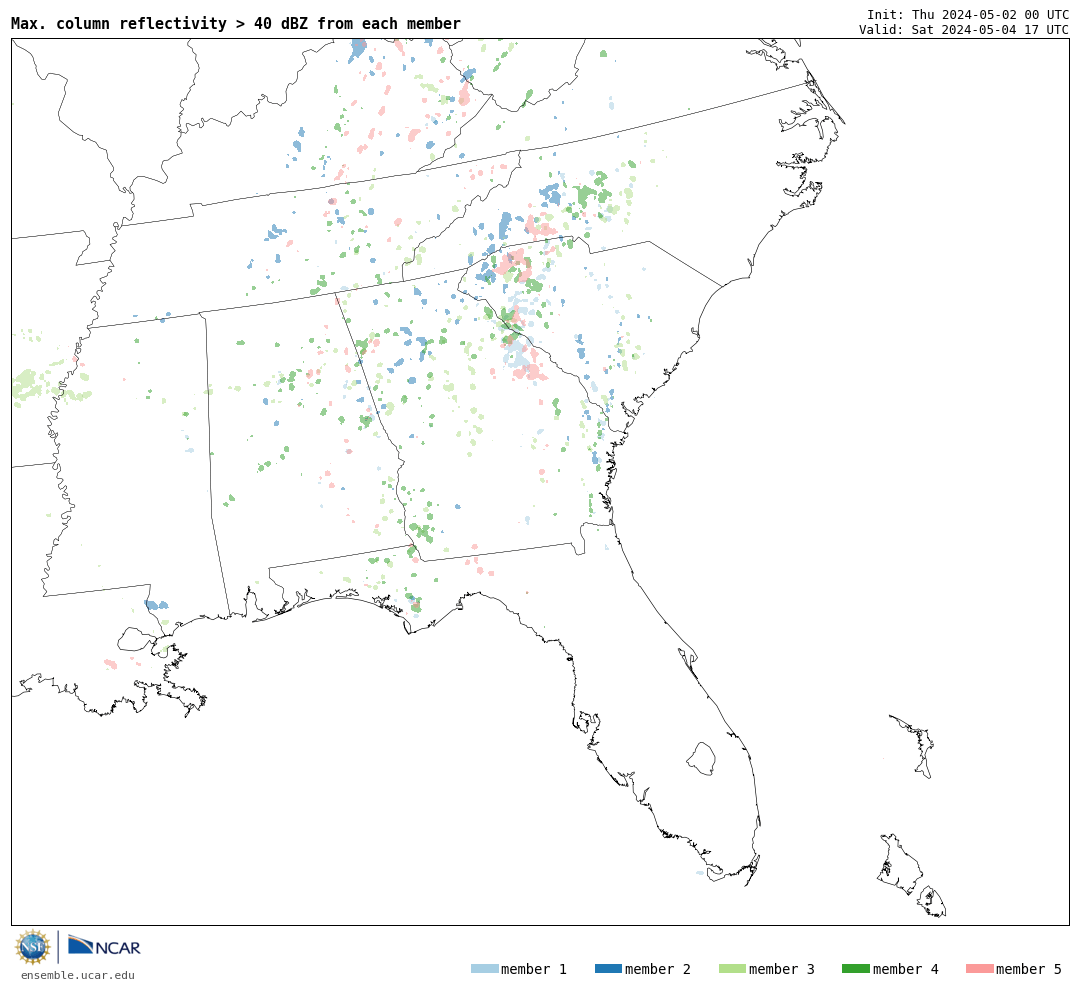The width and height of the screenshot is (1080, 988).
Task: Click the NSF logo icon
Action: pyautogui.click(x=32, y=947)
